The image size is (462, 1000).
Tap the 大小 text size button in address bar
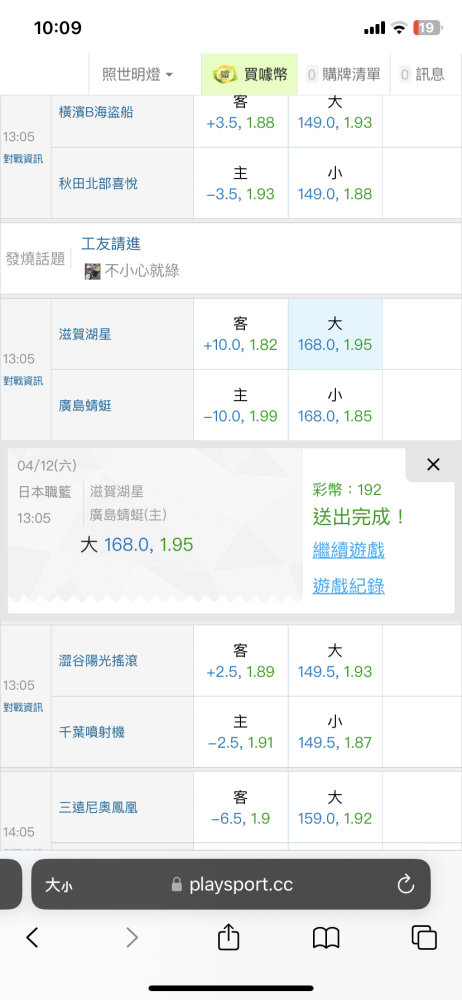point(59,885)
